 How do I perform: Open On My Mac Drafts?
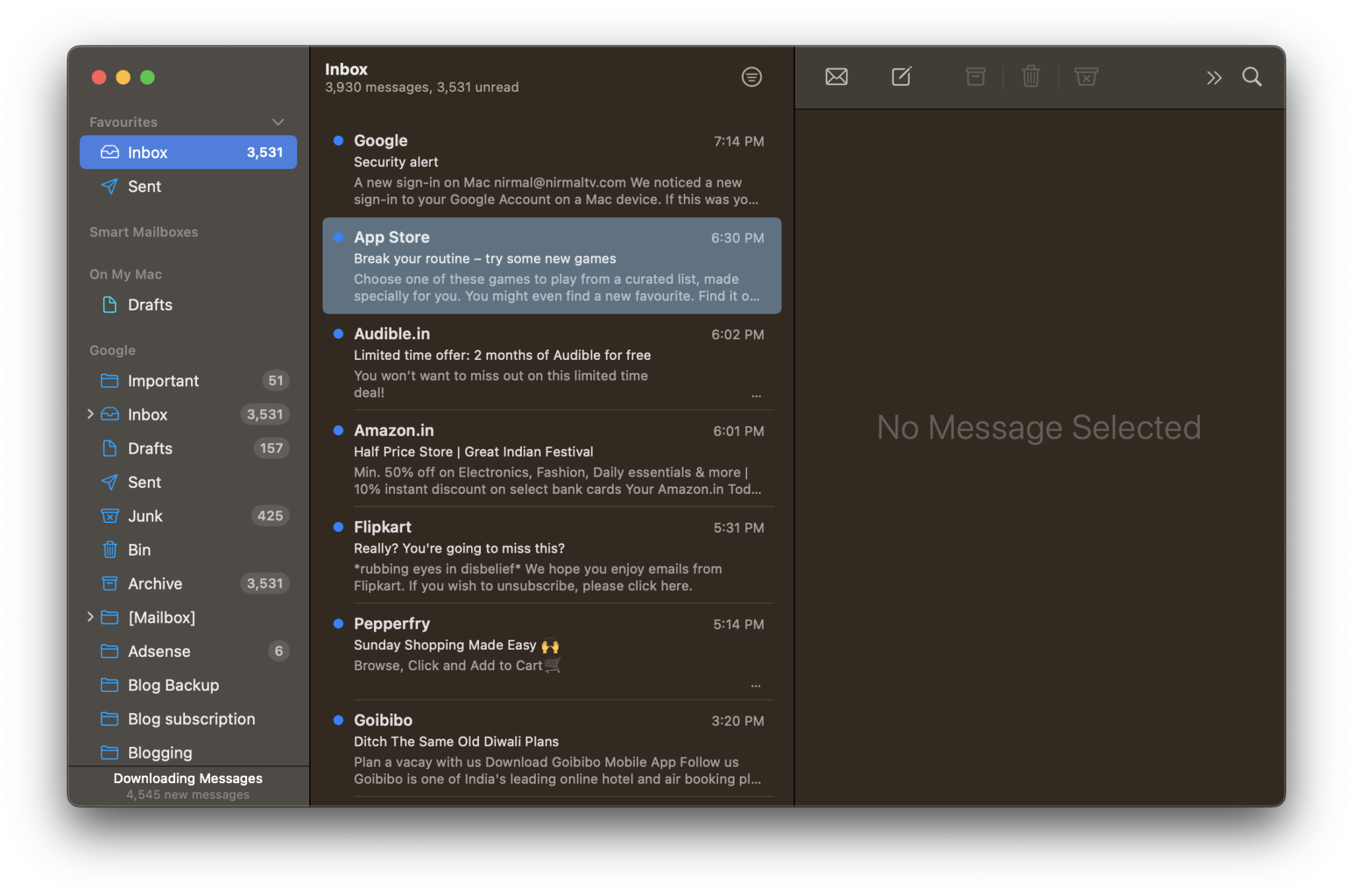point(188,305)
